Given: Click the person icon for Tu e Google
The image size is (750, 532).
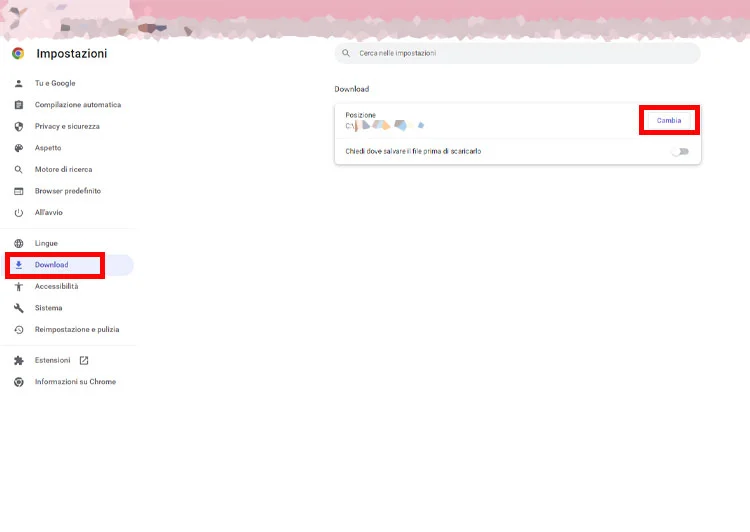Looking at the screenshot, I should pyautogui.click(x=19, y=84).
